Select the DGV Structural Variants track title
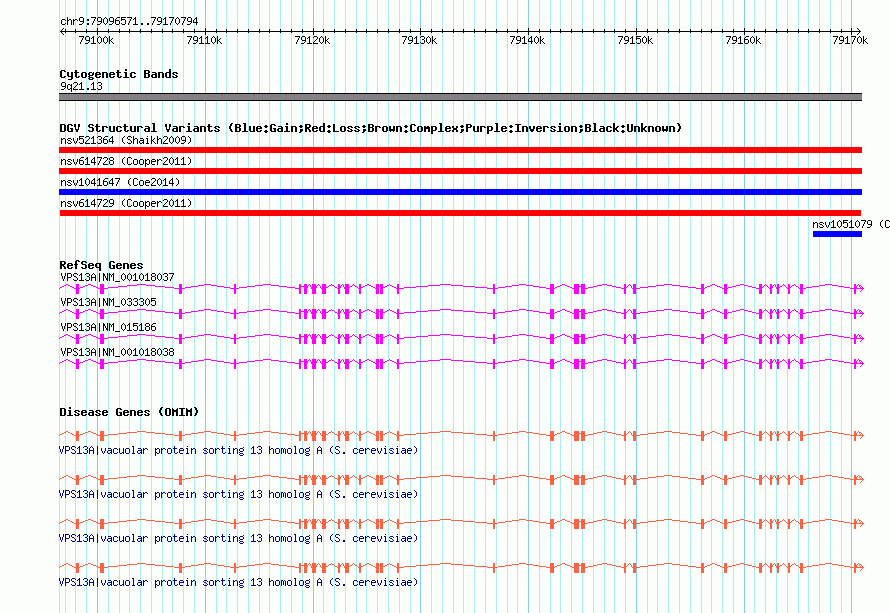 click(370, 128)
